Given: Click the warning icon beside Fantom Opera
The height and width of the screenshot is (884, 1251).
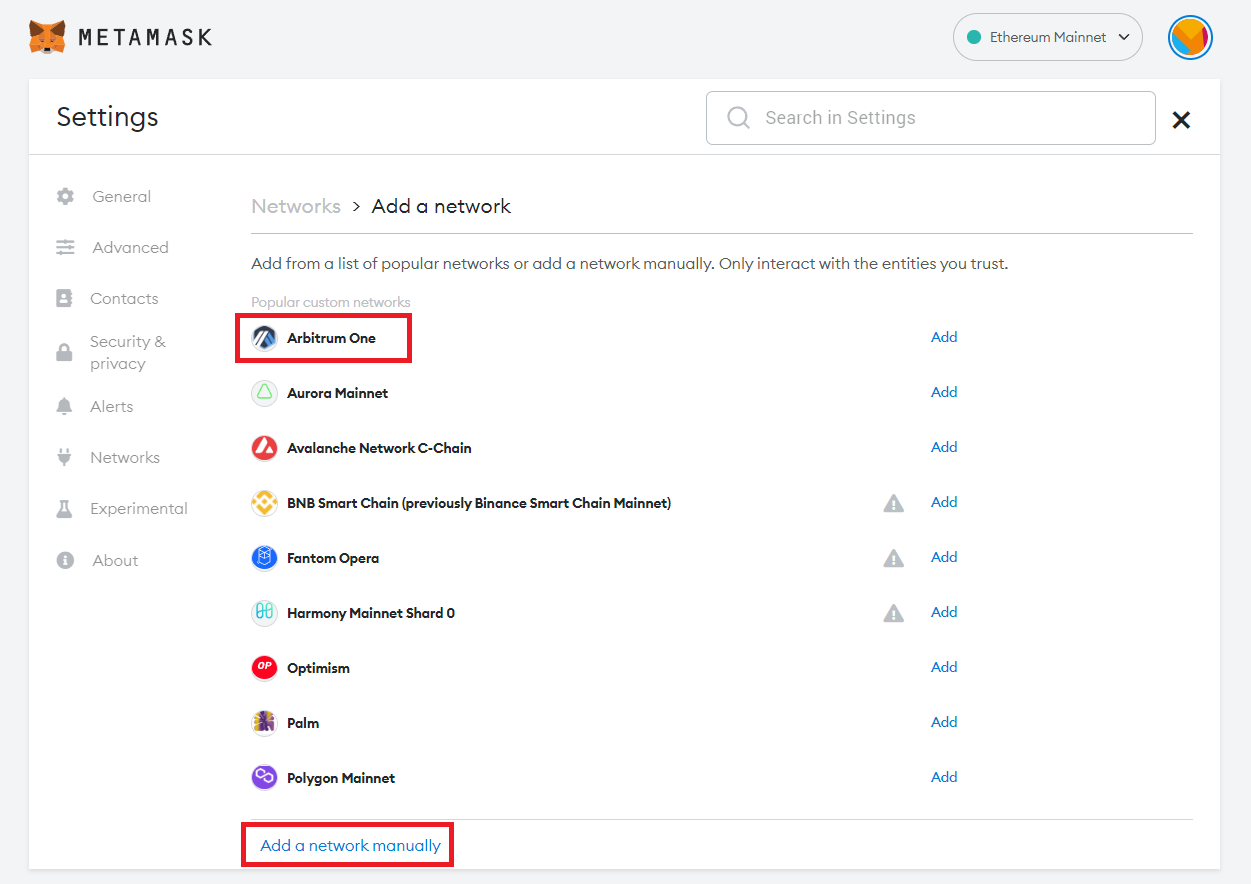Looking at the screenshot, I should 894,558.
